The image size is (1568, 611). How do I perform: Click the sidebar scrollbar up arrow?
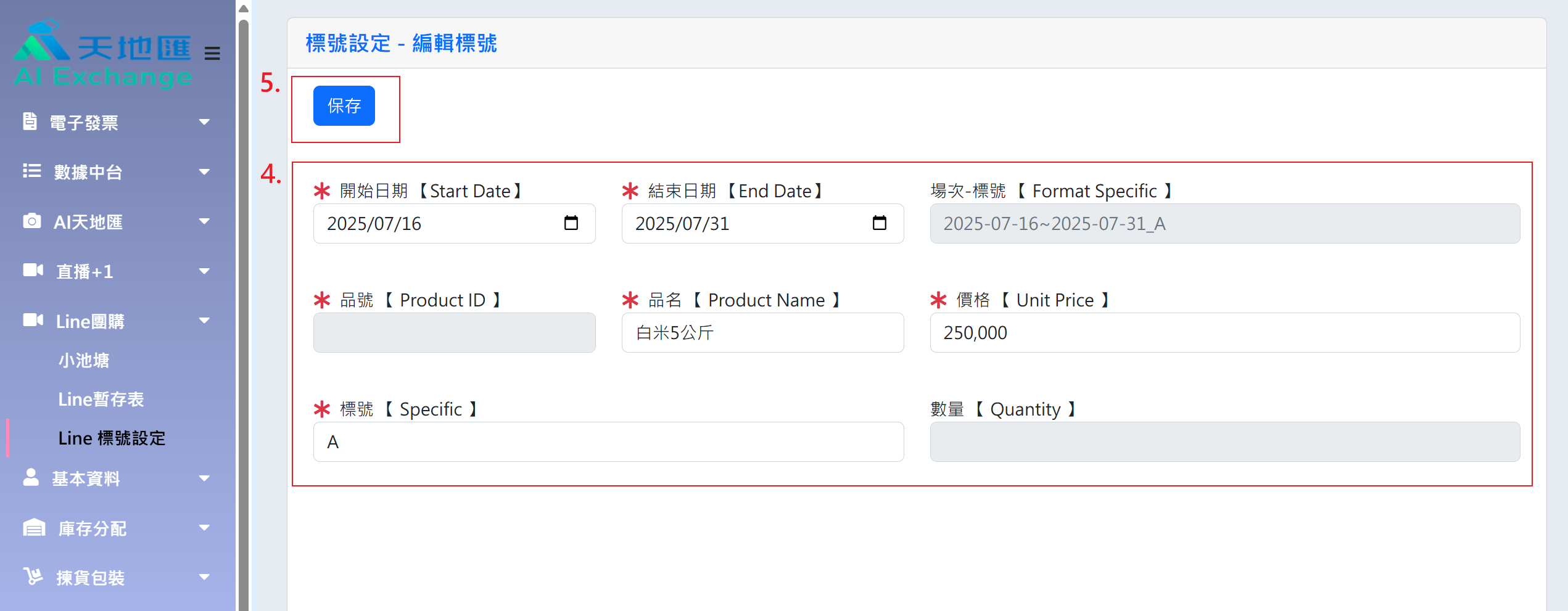[244, 9]
